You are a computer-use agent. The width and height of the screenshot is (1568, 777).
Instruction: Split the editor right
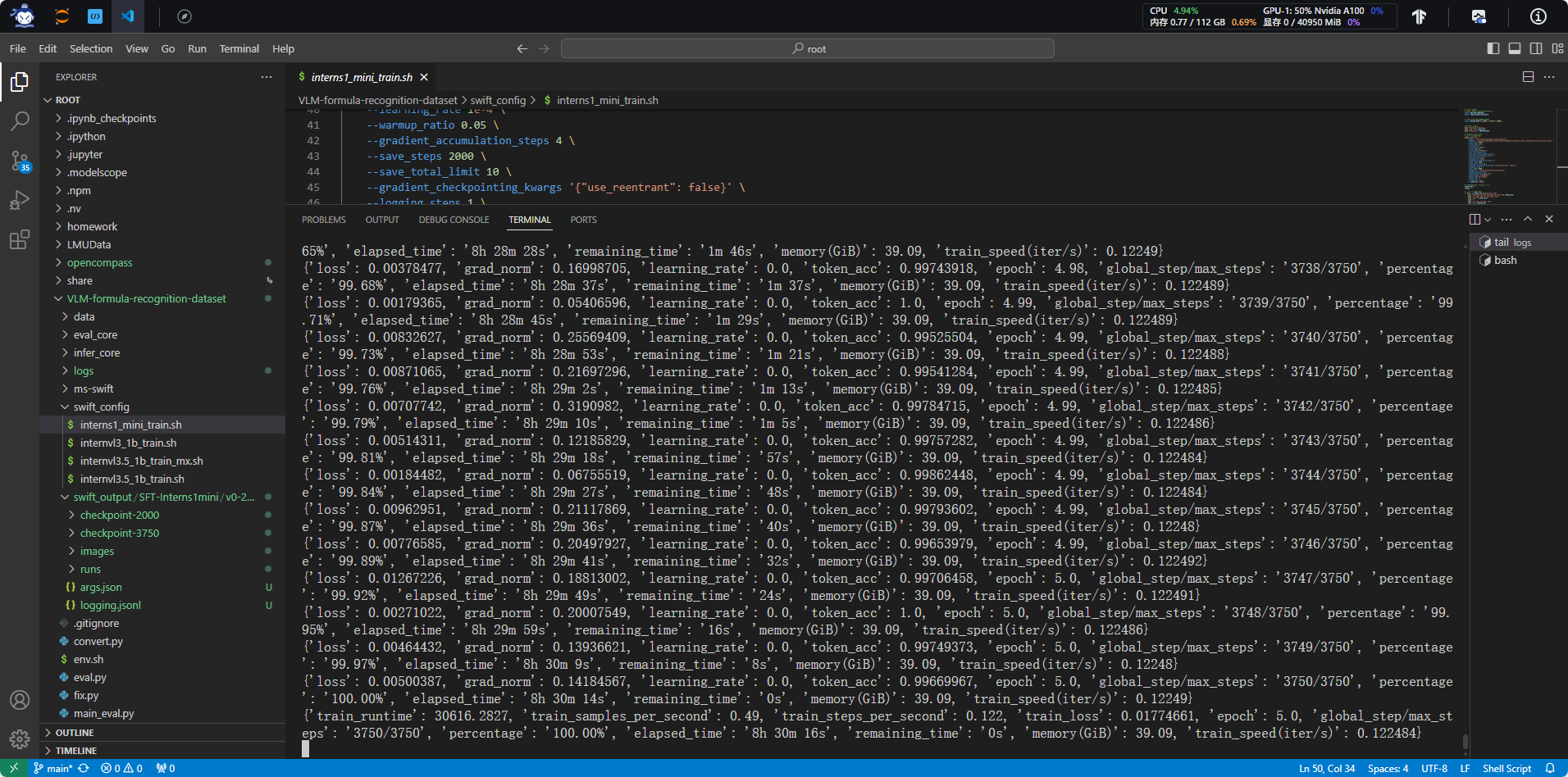[x=1528, y=77]
